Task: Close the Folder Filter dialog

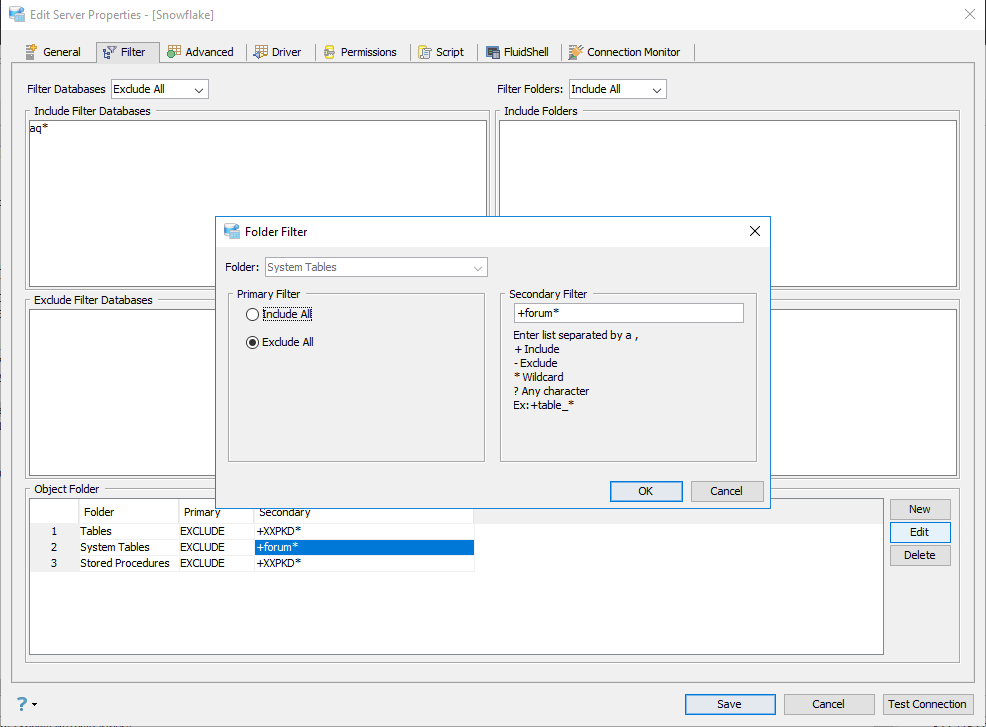Action: tap(755, 231)
